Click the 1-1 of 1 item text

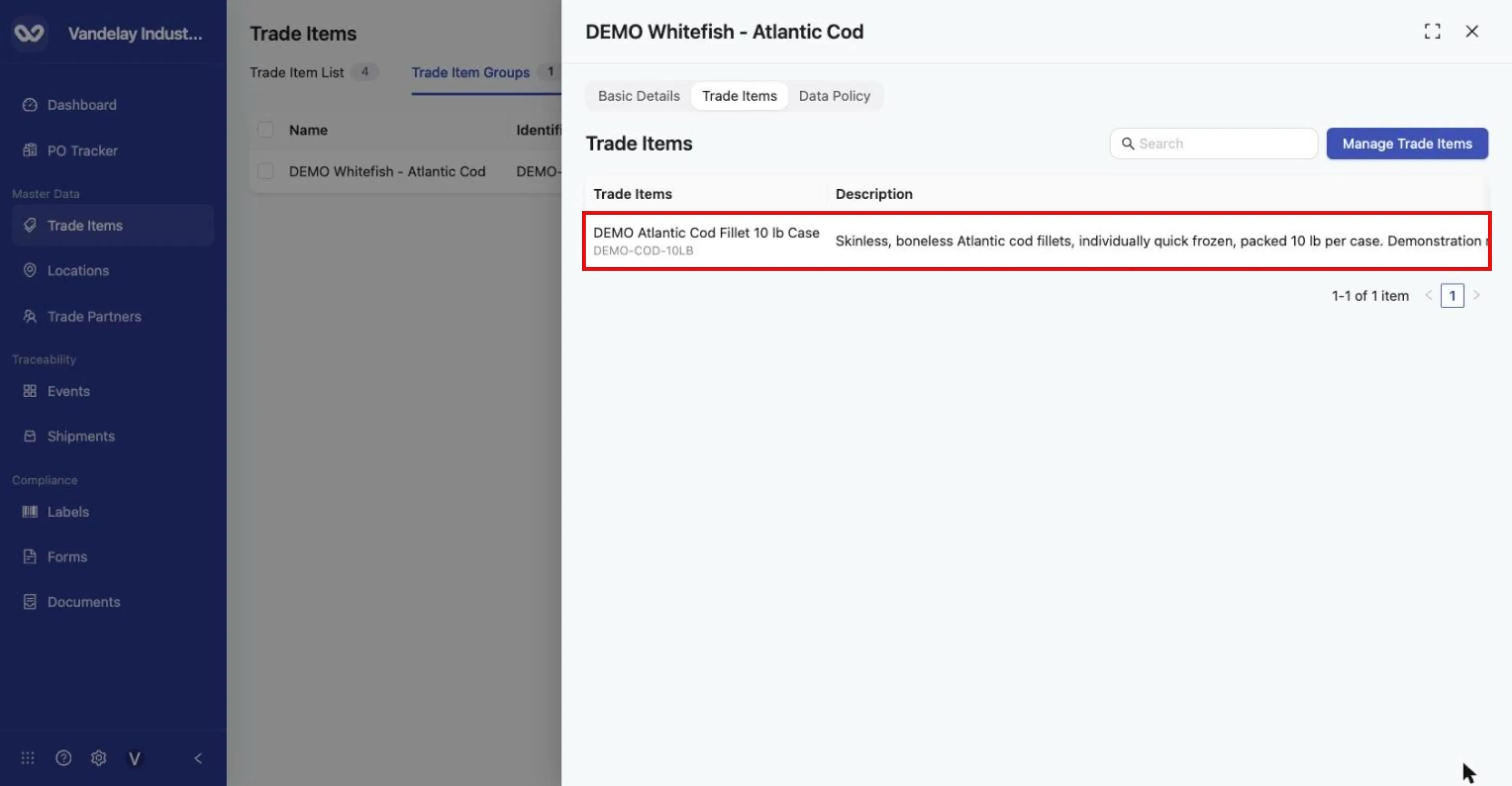pyautogui.click(x=1370, y=296)
